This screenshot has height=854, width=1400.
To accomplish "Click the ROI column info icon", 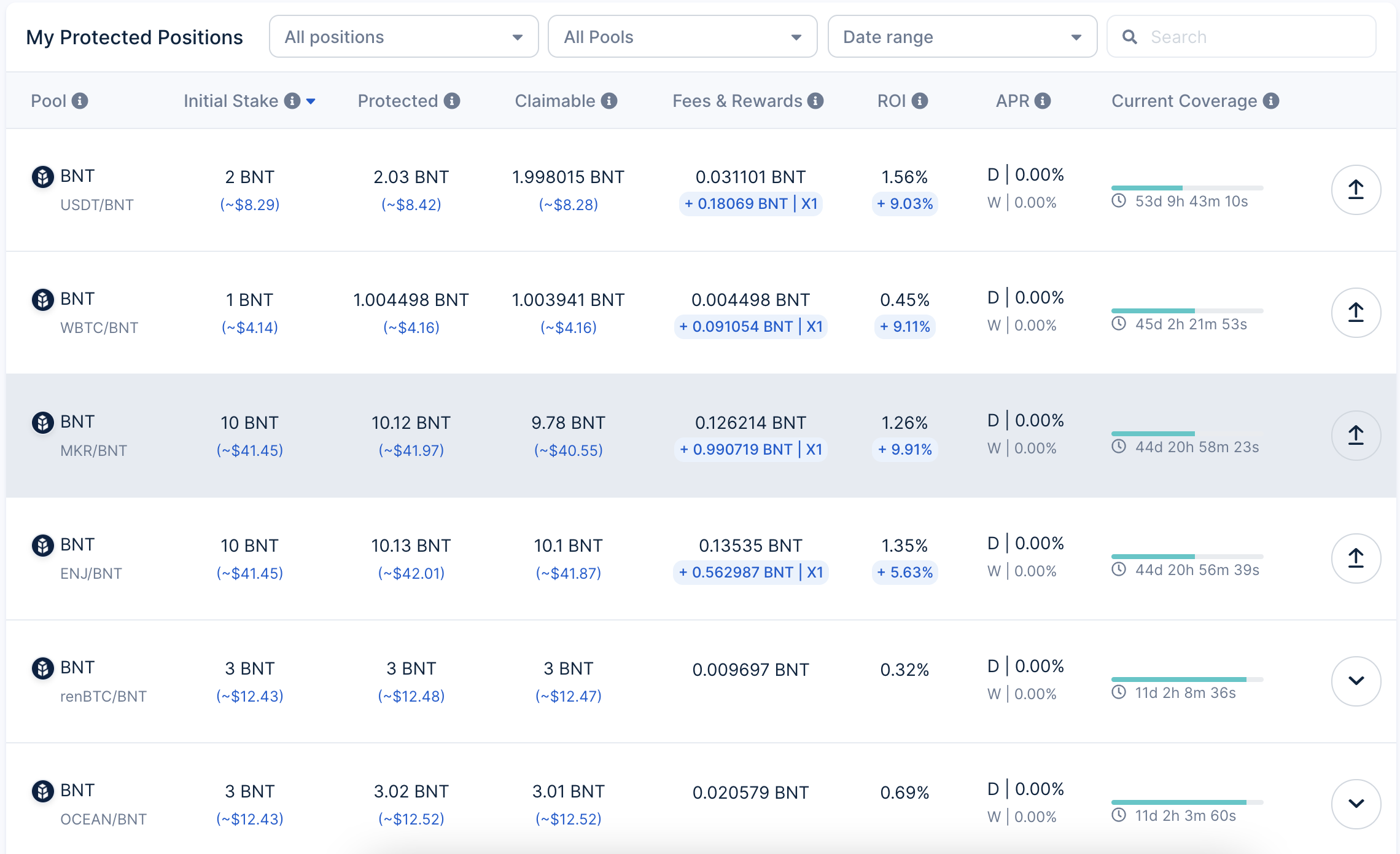I will tap(919, 100).
